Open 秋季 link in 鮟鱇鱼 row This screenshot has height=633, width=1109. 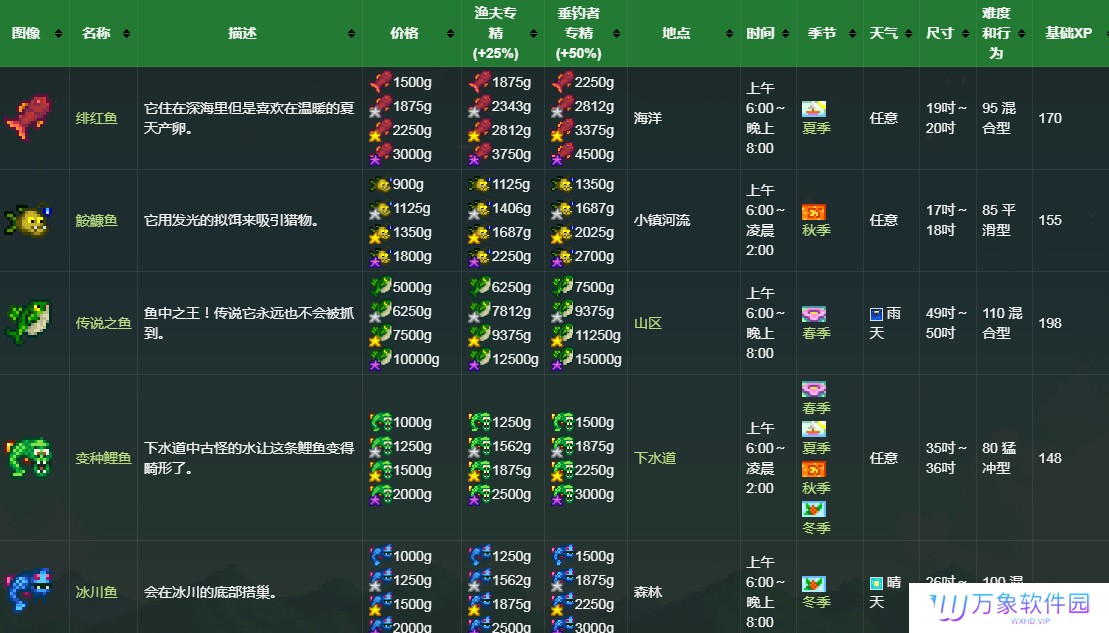816,231
